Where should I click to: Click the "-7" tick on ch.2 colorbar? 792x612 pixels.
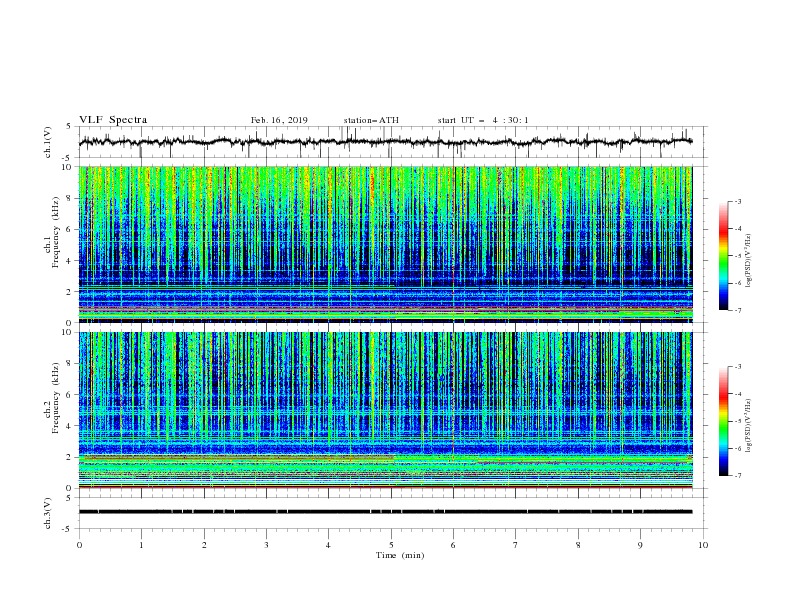(x=737, y=476)
